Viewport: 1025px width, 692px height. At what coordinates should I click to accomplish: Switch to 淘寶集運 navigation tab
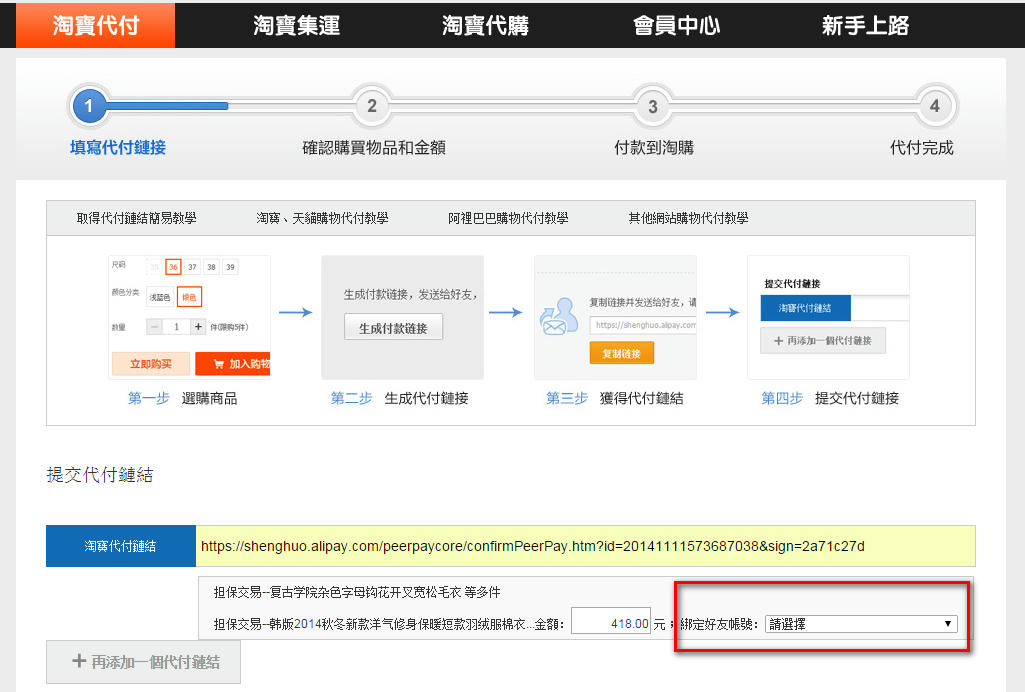coord(296,25)
